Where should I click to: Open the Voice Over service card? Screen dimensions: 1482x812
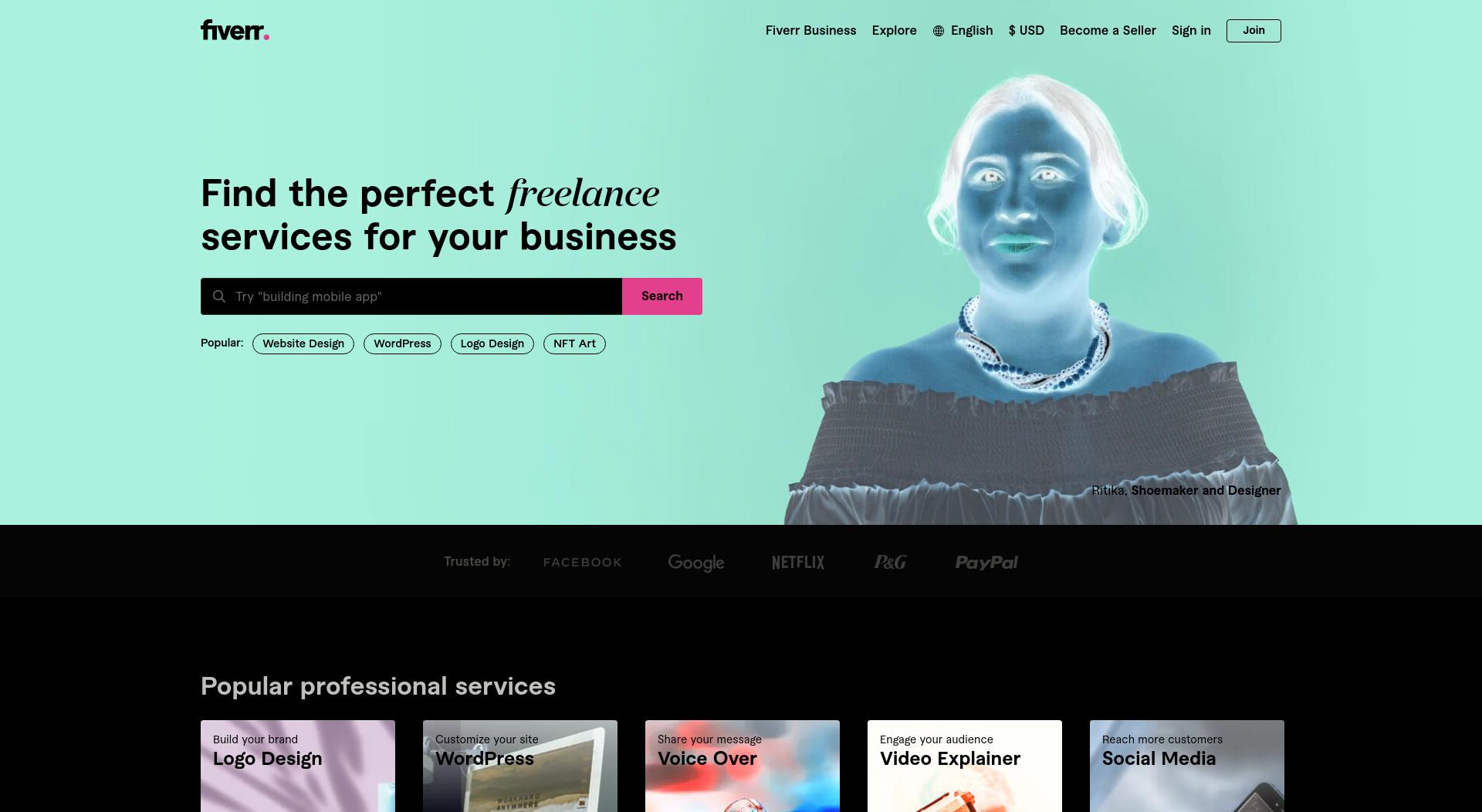click(x=743, y=766)
